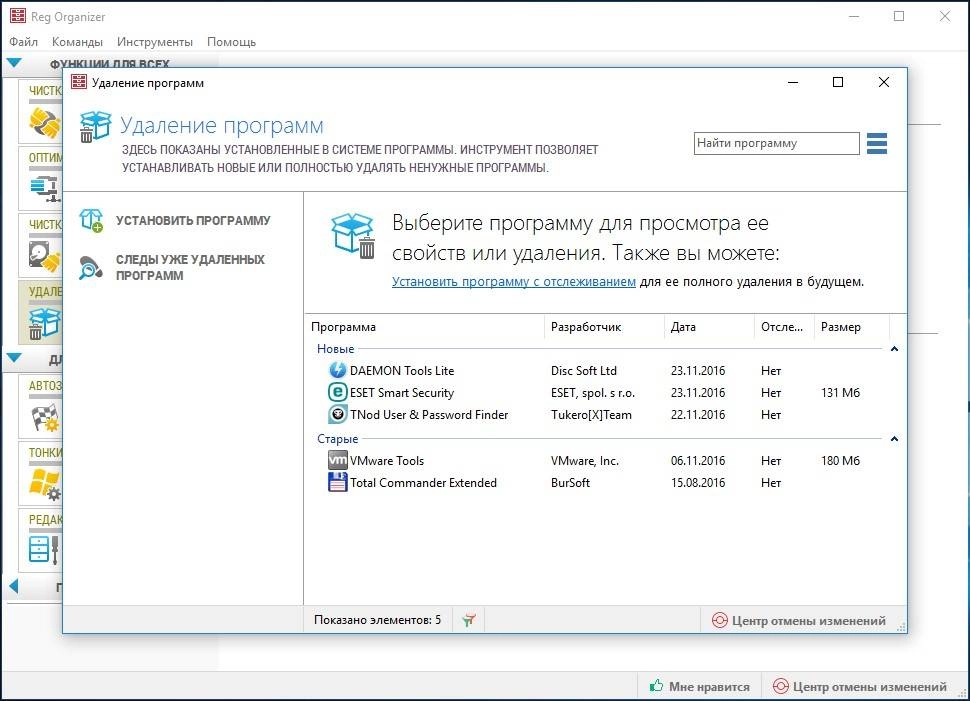Open the Инструменты menu

[x=155, y=41]
